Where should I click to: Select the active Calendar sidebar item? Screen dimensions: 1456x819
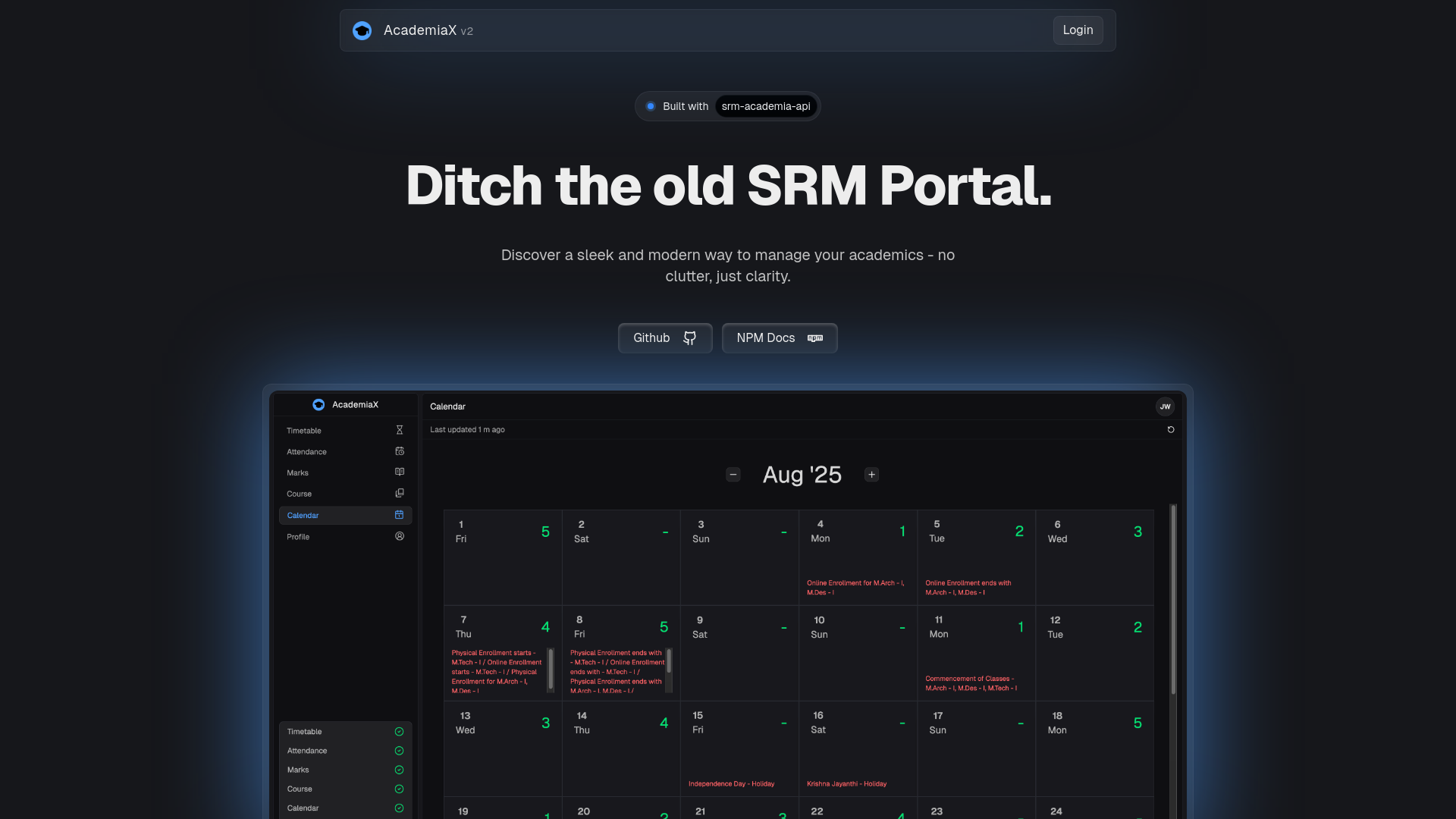tap(345, 515)
